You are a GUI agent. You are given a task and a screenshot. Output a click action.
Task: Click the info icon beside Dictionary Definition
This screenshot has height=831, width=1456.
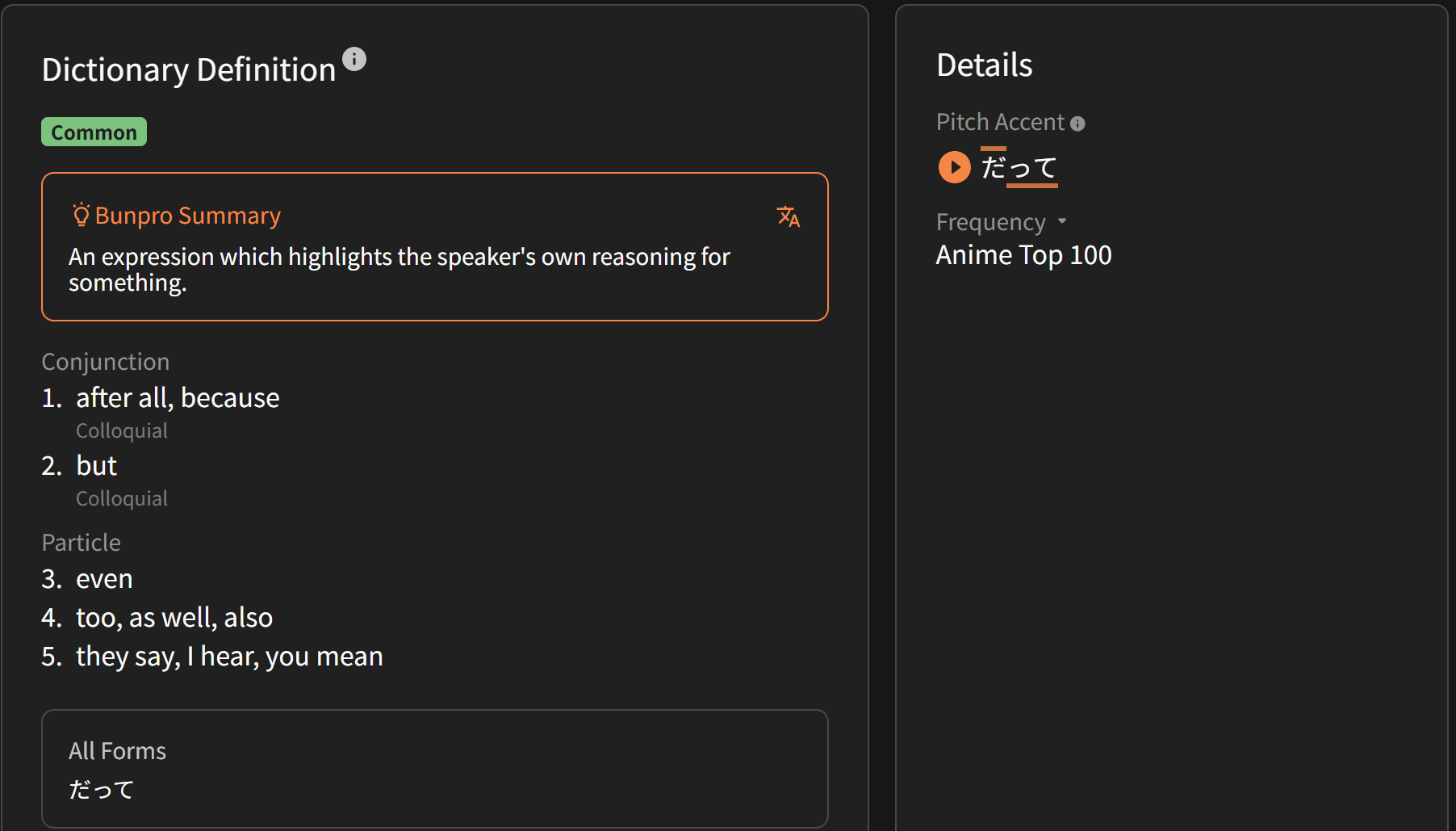[354, 59]
